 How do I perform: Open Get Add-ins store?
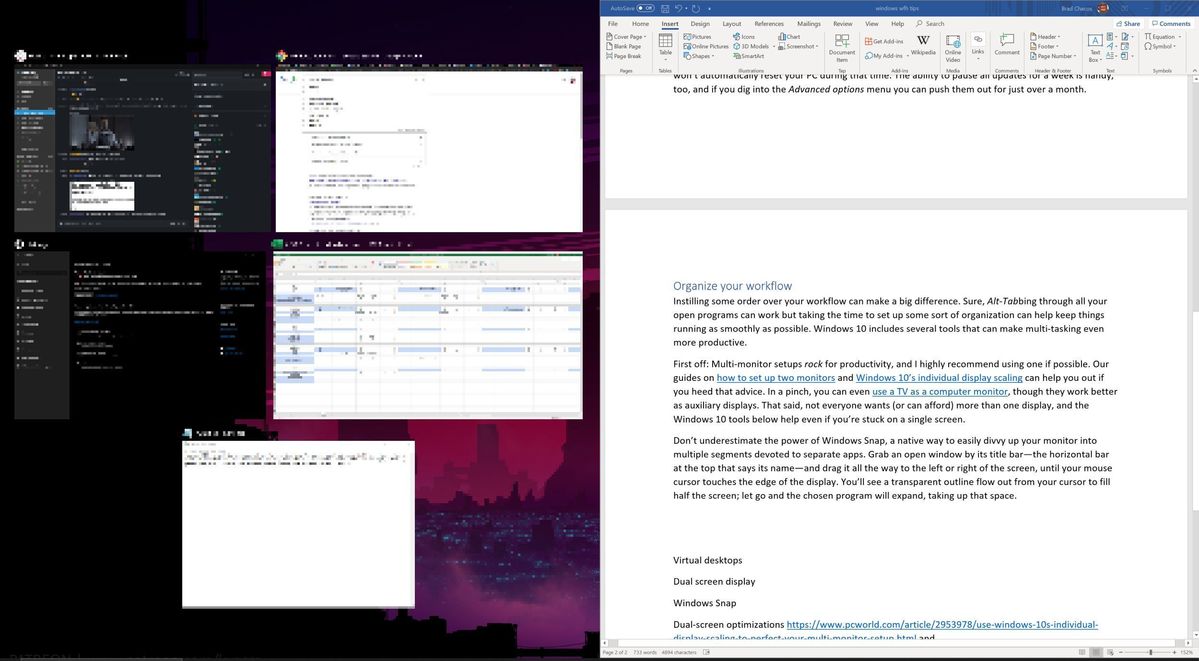pos(883,41)
